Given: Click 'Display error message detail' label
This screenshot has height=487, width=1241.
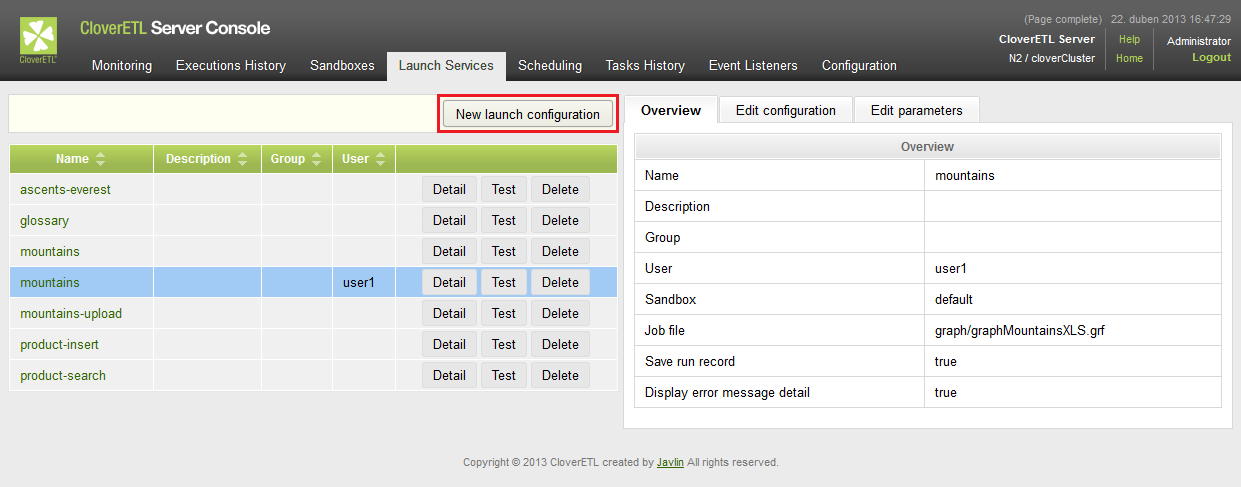Looking at the screenshot, I should 727,392.
